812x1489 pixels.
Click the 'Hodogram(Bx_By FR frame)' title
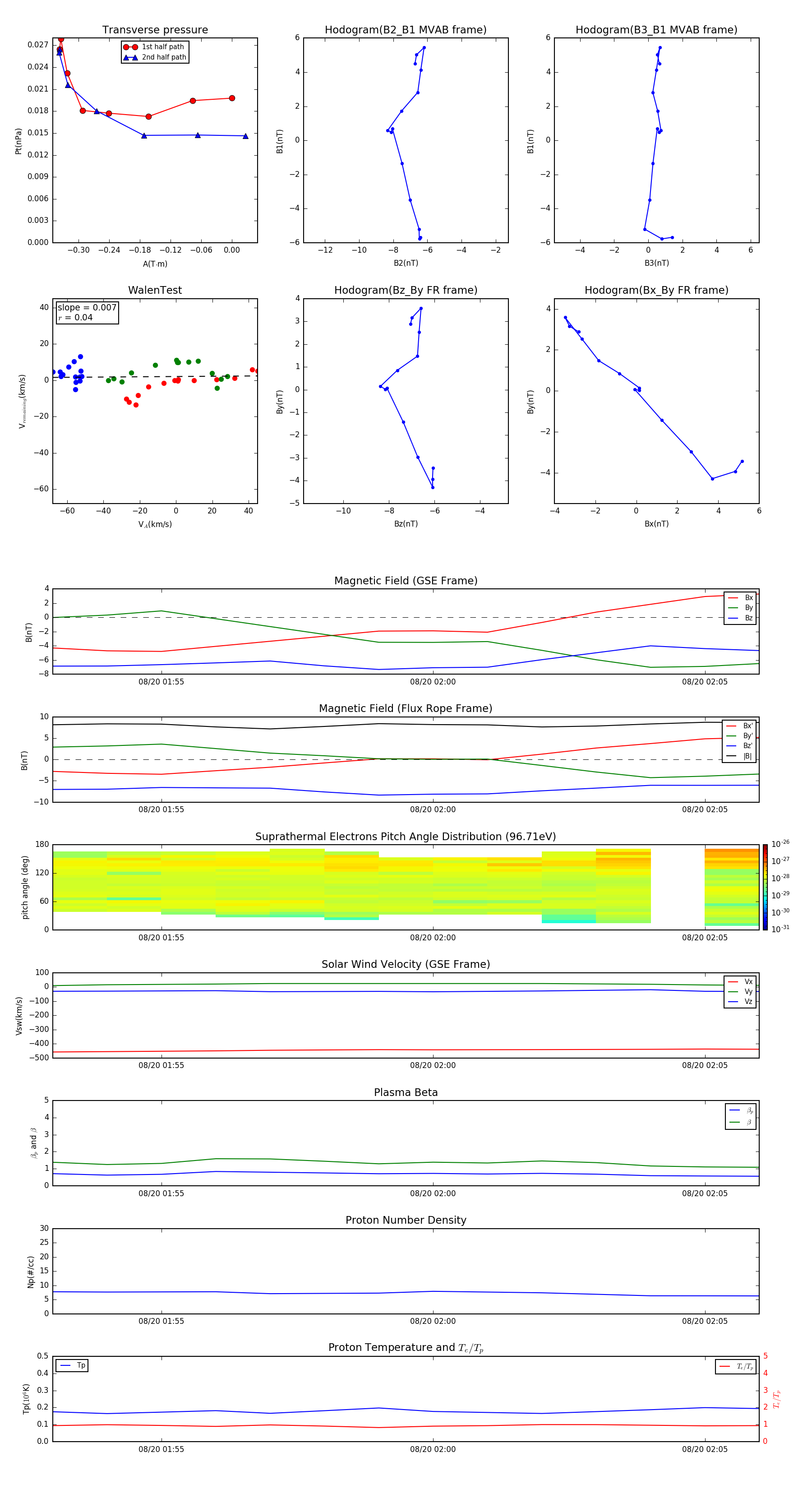click(656, 290)
